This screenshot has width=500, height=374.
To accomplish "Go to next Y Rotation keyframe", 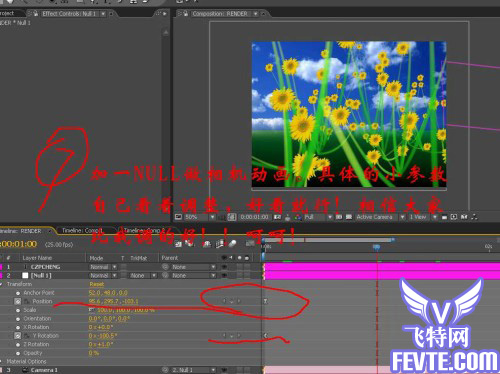I will tap(239, 336).
